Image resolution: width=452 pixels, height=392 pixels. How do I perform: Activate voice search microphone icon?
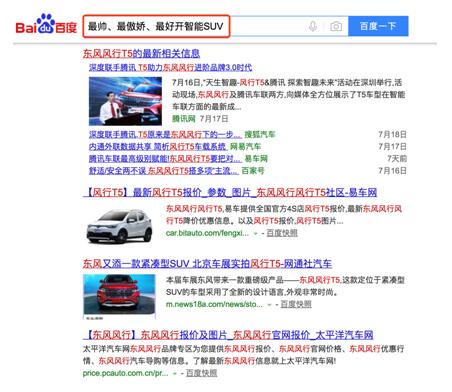coord(313,26)
